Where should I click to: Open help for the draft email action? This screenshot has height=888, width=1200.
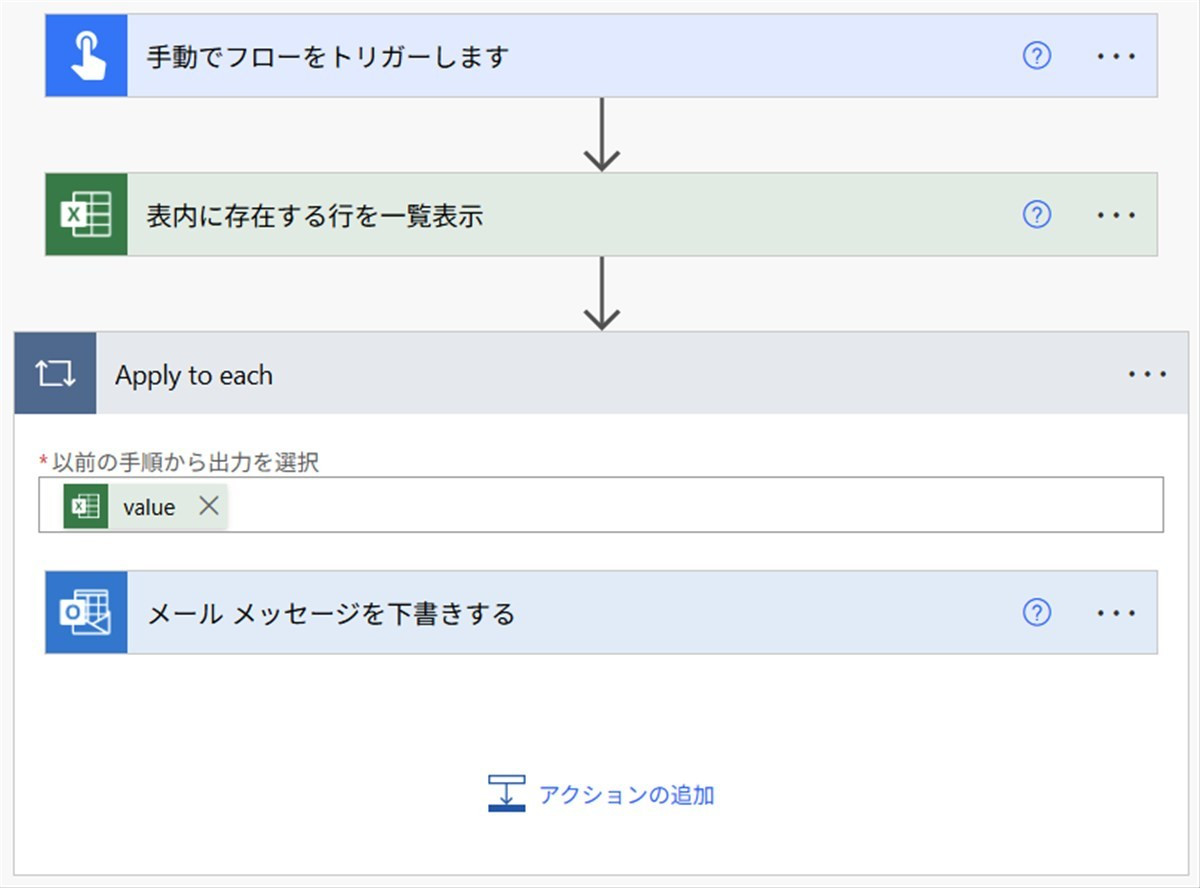tap(1037, 613)
